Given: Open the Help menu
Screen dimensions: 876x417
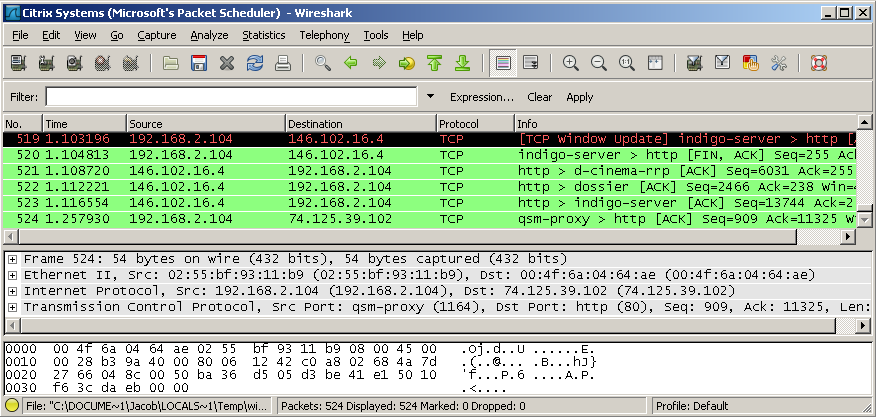Looking at the screenshot, I should tap(412, 35).
